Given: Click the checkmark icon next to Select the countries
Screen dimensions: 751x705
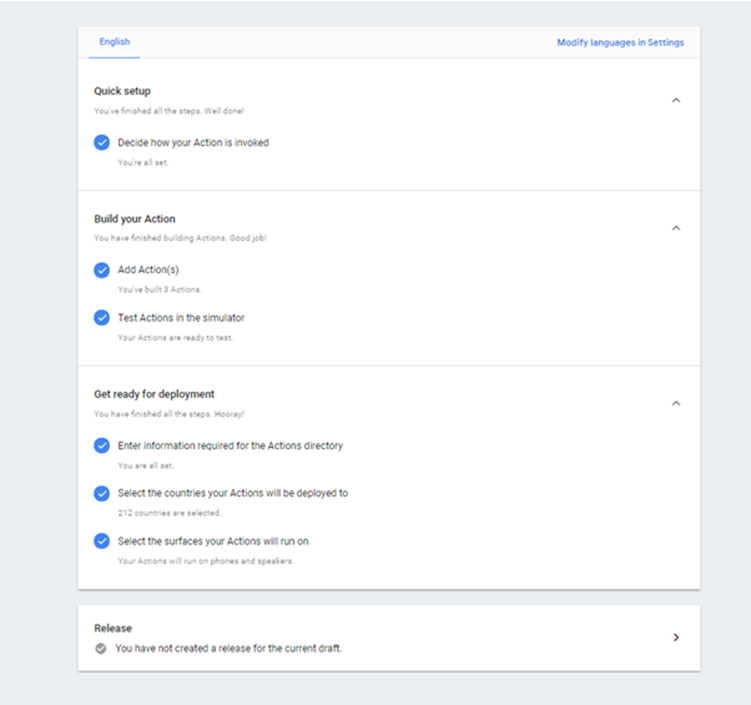Looking at the screenshot, I should pyautogui.click(x=102, y=494).
